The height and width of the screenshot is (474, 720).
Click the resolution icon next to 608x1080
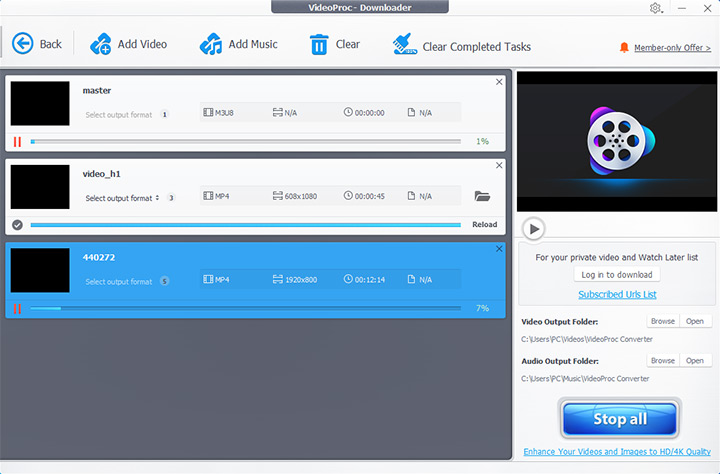tap(277, 196)
